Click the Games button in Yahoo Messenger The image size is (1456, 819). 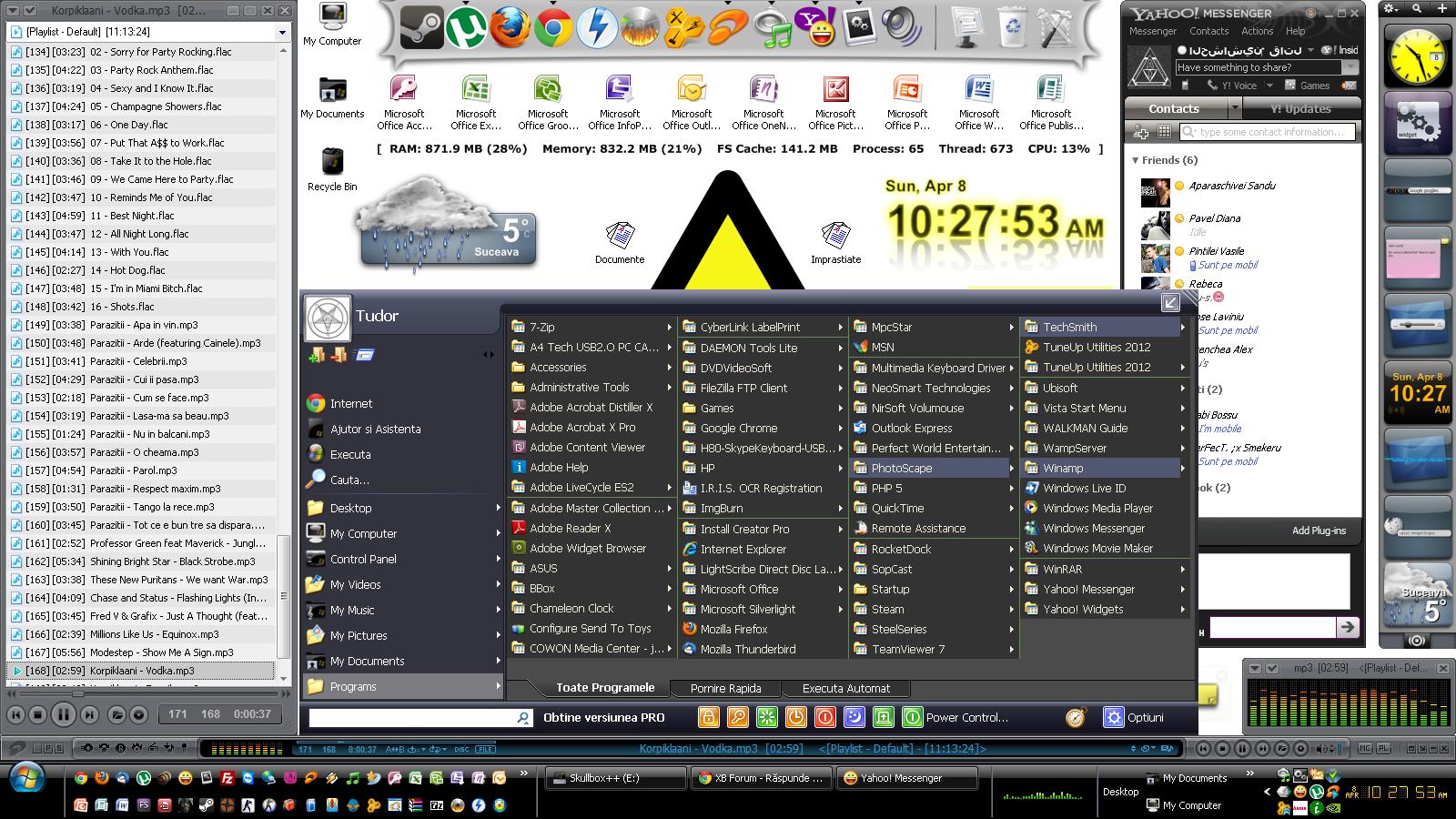1308,86
